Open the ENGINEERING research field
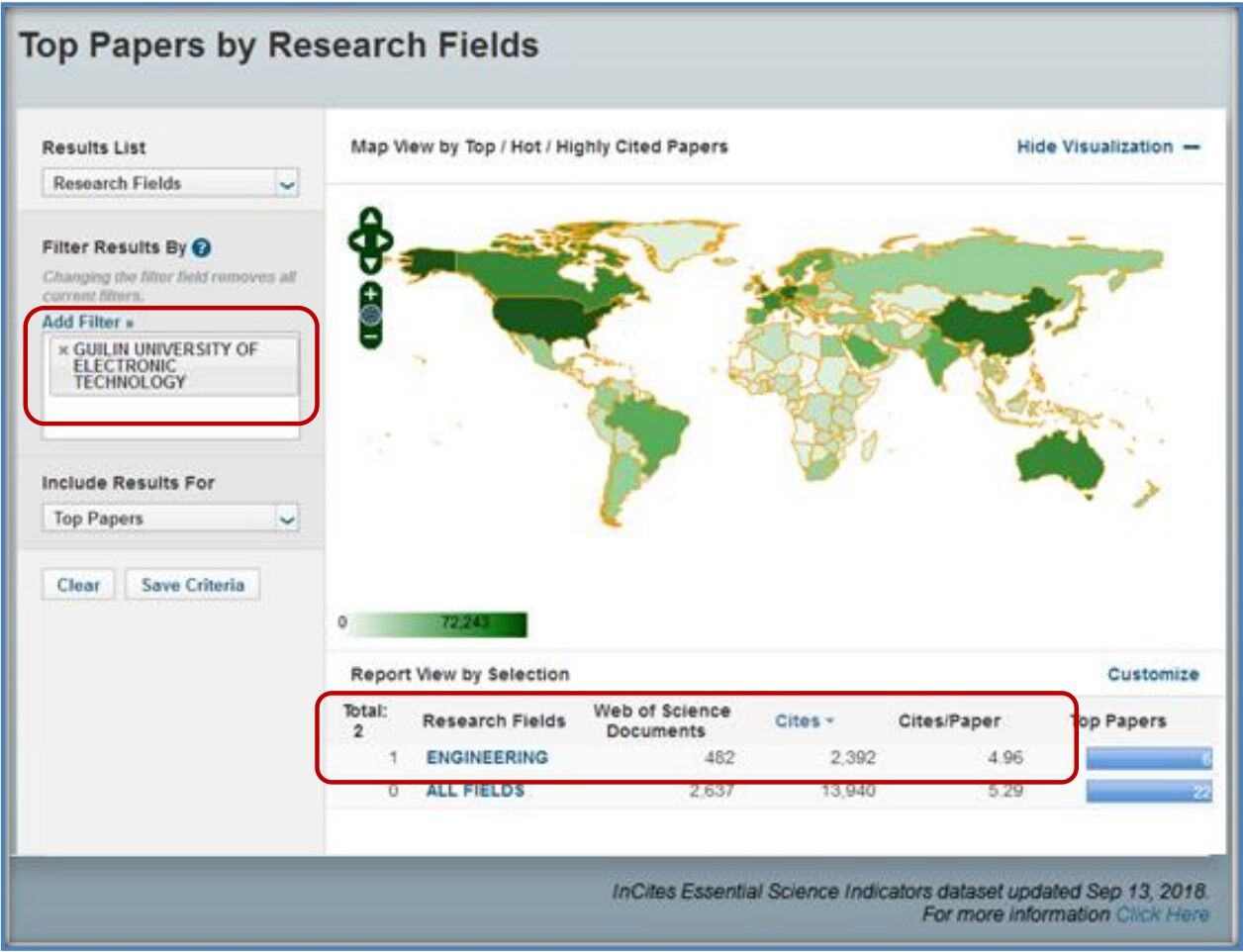 tap(486, 758)
